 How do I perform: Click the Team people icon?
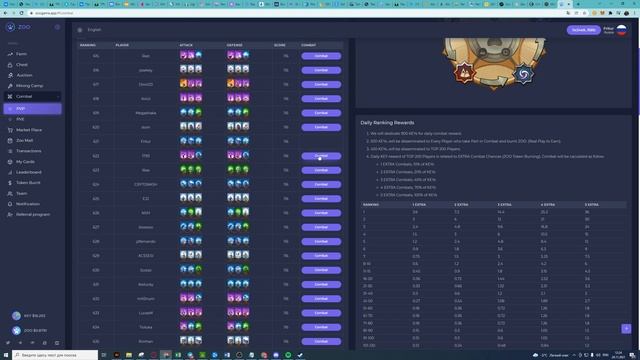pos(10,193)
